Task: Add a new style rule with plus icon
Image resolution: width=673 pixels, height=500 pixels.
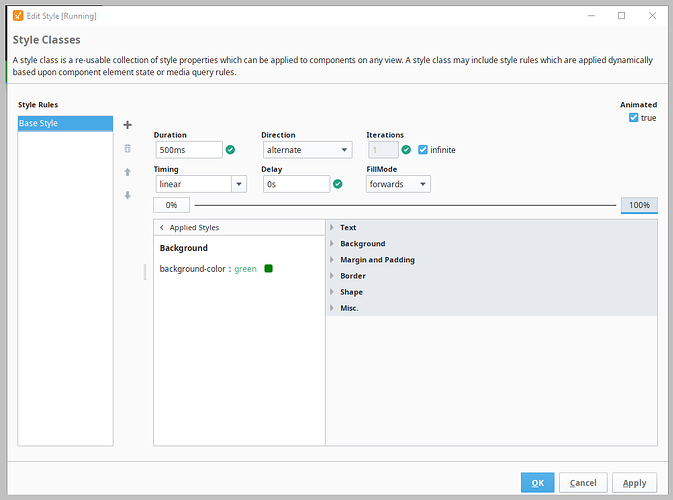Action: 127,125
